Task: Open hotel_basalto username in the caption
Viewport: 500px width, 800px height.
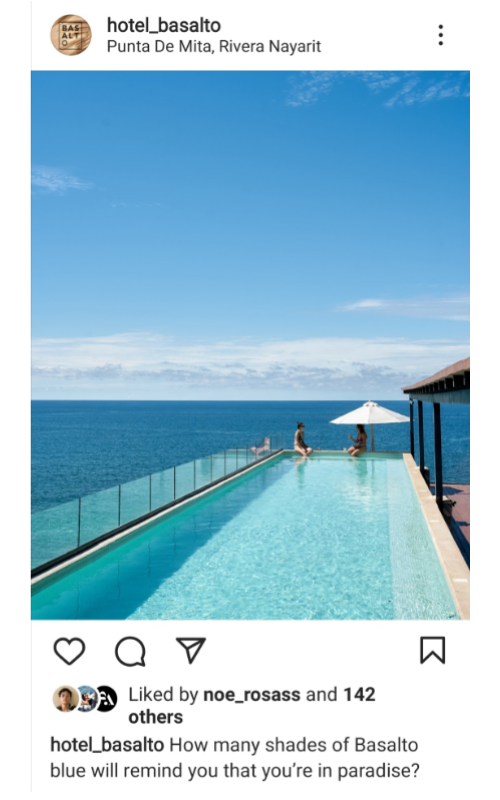Action: [x=107, y=745]
